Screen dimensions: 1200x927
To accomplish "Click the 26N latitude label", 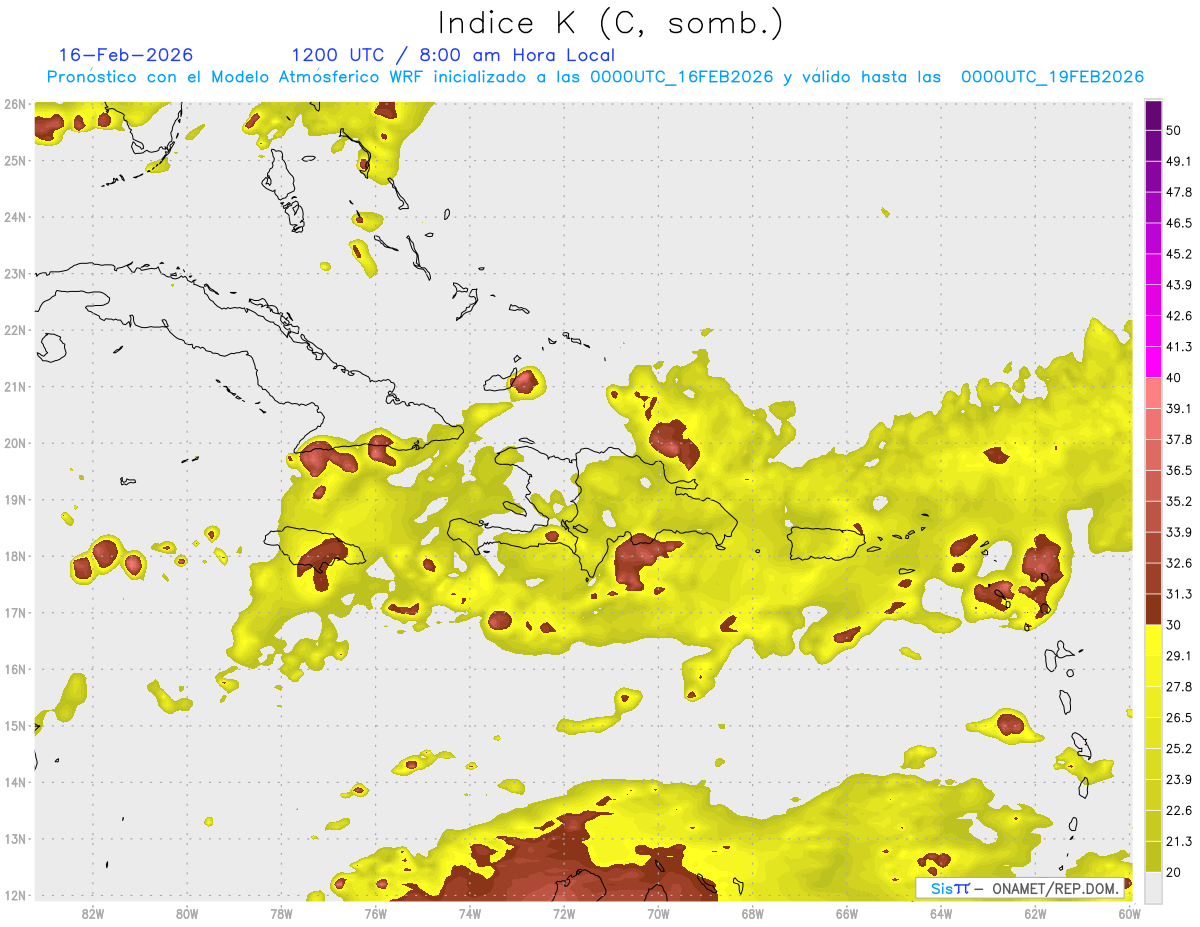I will pos(15,104).
